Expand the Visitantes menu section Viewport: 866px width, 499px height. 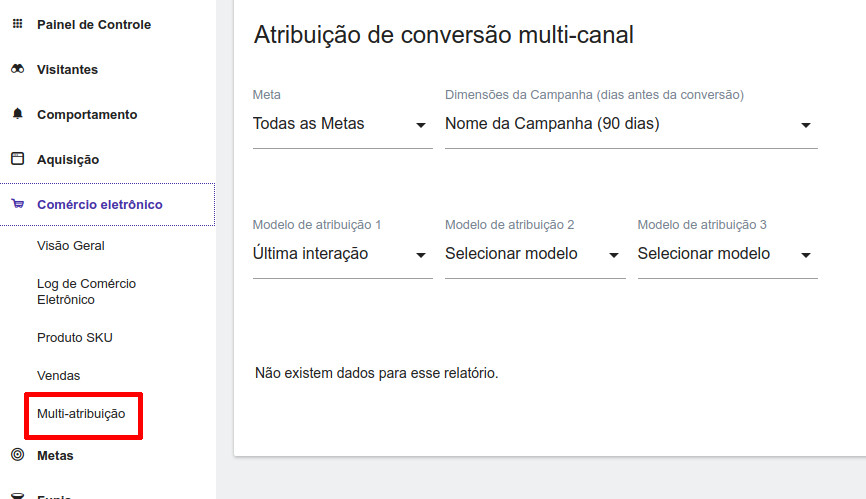pos(67,69)
